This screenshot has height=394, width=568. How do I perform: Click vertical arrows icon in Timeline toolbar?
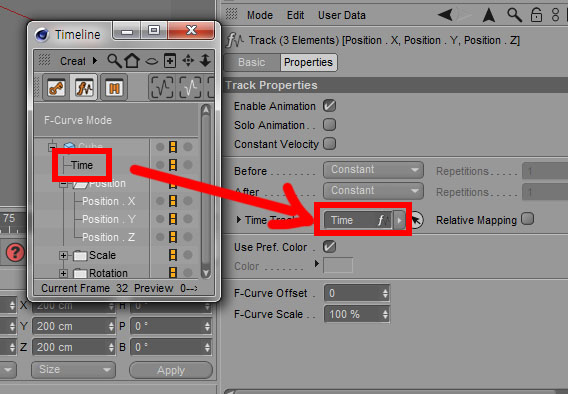pyautogui.click(x=205, y=60)
